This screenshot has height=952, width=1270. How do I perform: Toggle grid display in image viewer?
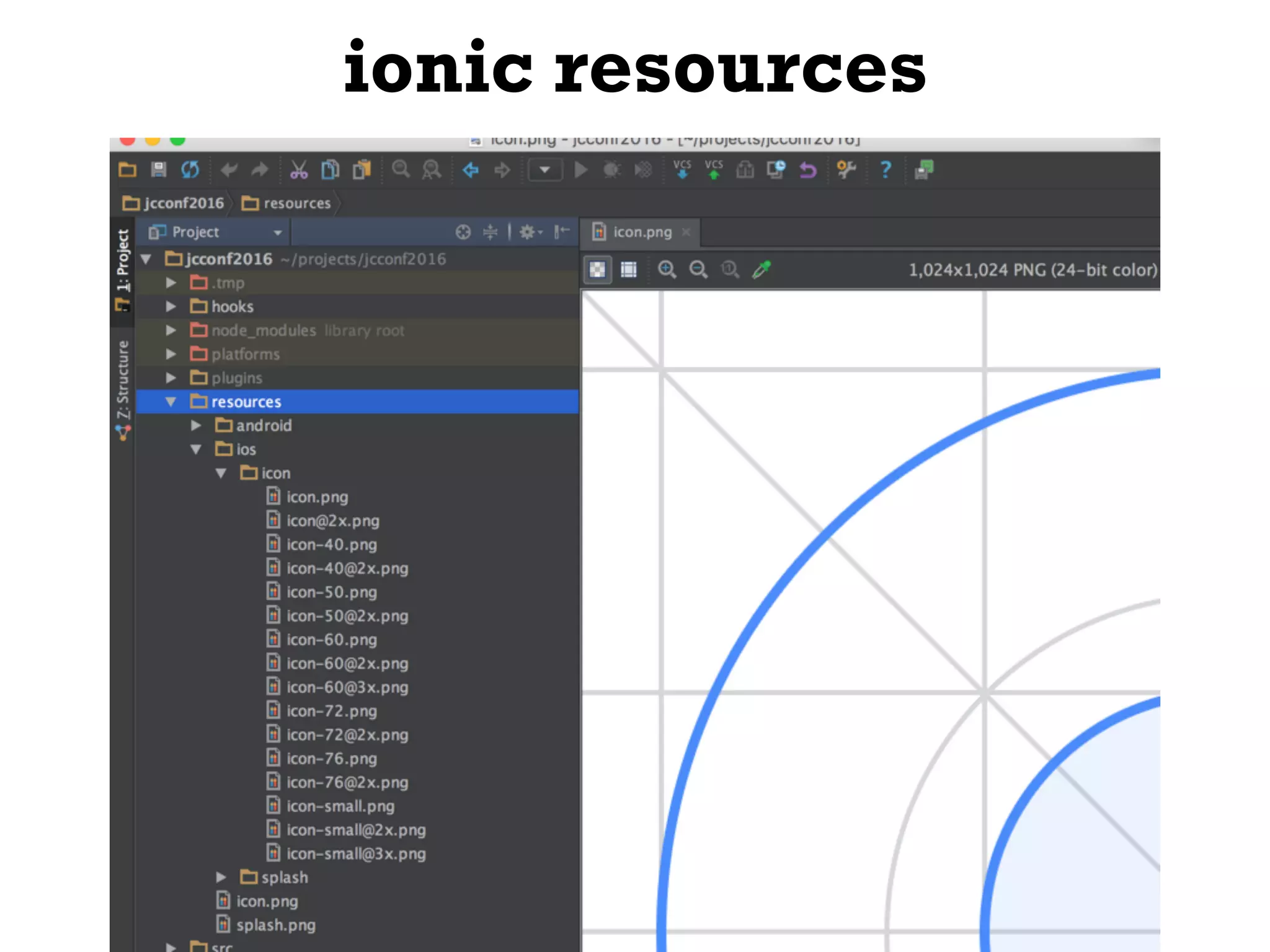coord(629,270)
